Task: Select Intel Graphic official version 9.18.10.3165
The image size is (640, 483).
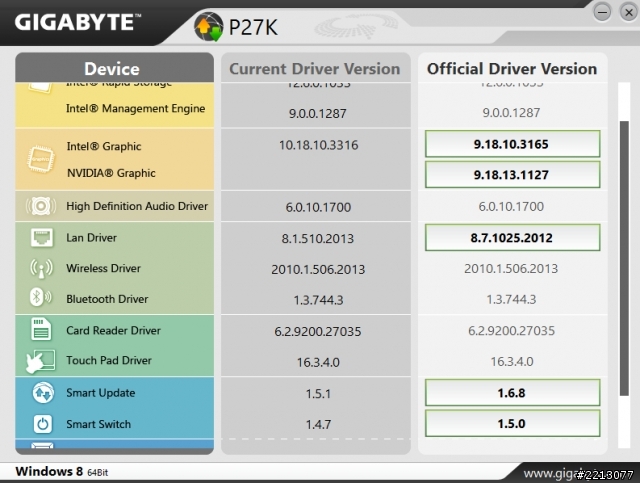Action: click(x=512, y=144)
